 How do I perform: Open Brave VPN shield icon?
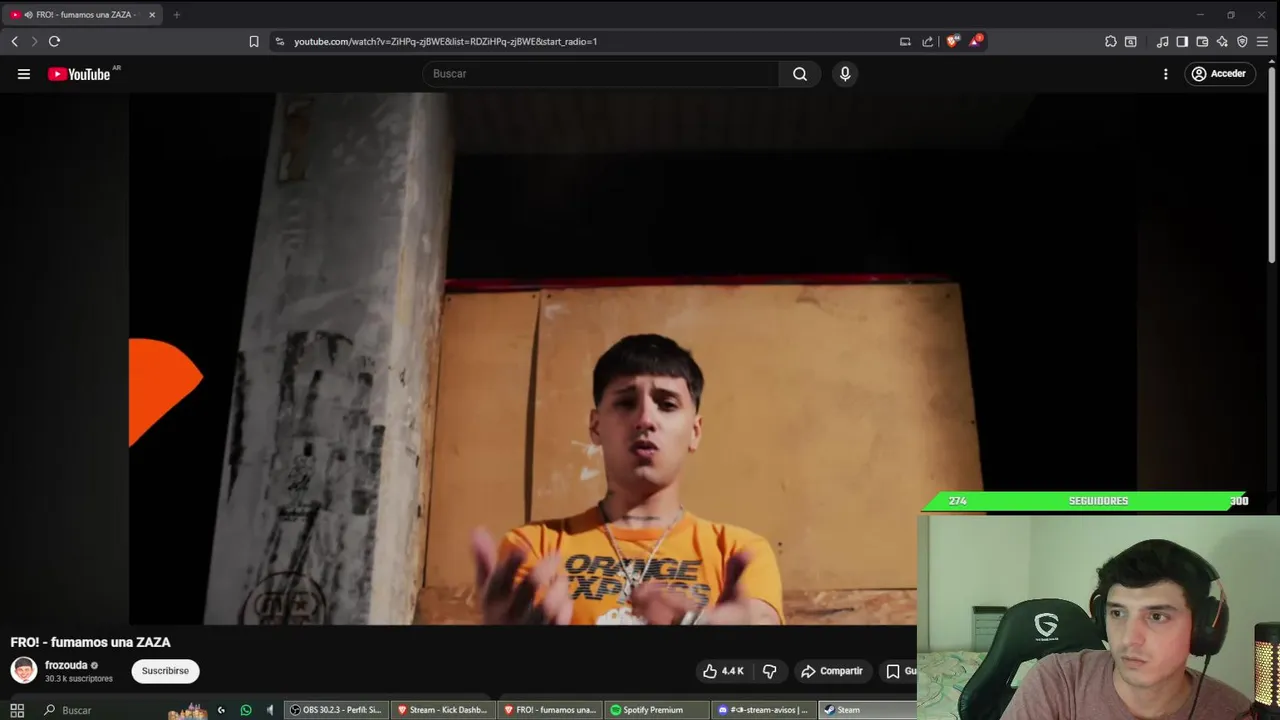pyautogui.click(x=1242, y=41)
